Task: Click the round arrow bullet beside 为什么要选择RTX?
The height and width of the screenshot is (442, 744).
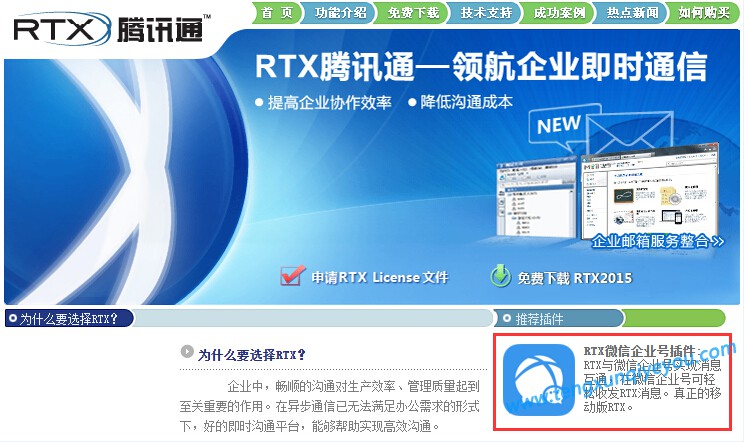Action: point(187,351)
